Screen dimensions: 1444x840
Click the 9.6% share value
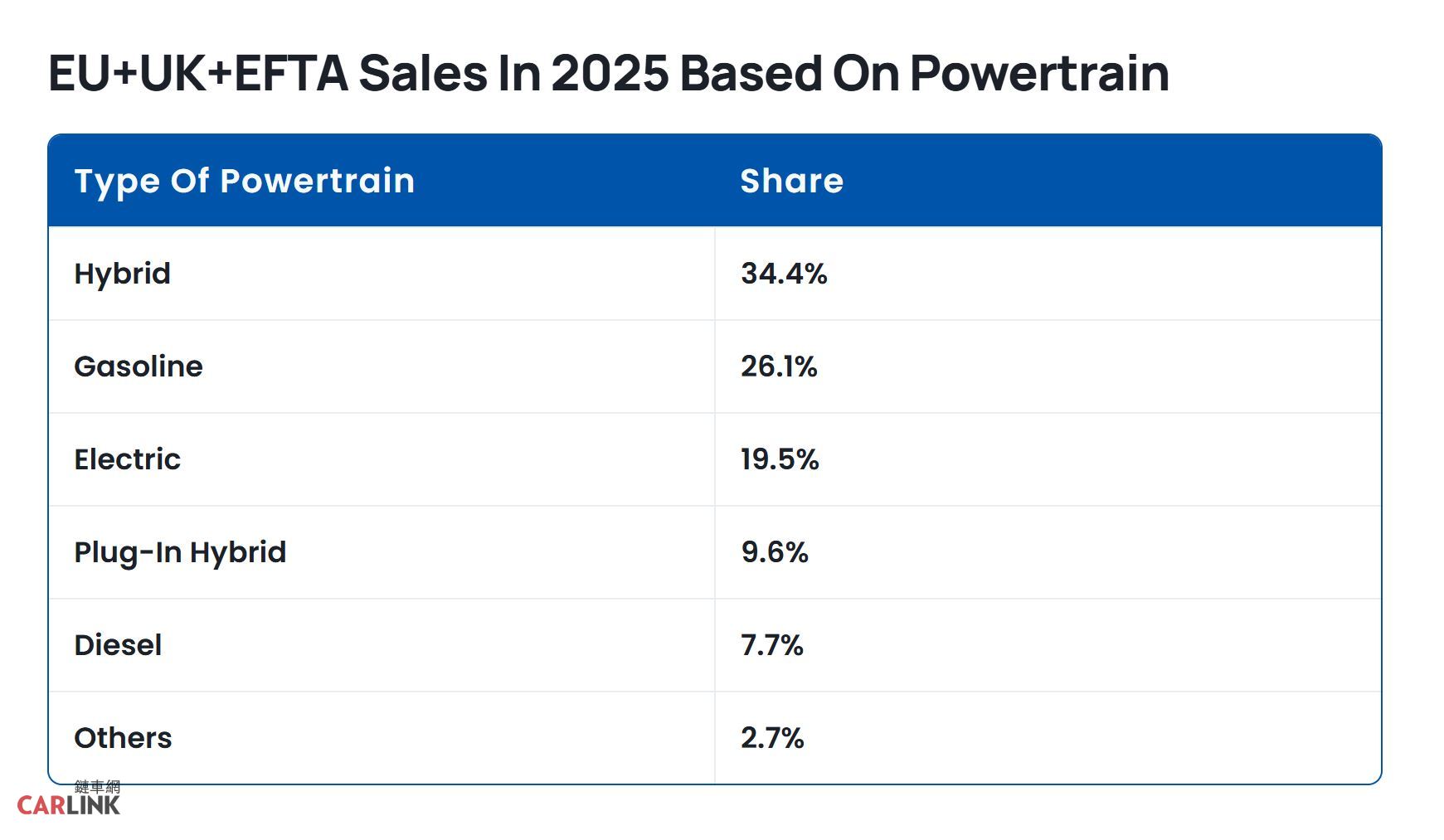click(x=775, y=552)
